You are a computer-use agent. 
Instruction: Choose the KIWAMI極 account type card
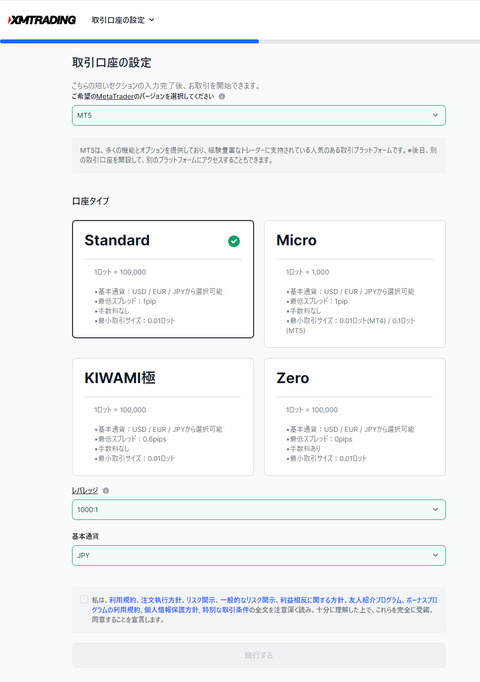tap(163, 417)
